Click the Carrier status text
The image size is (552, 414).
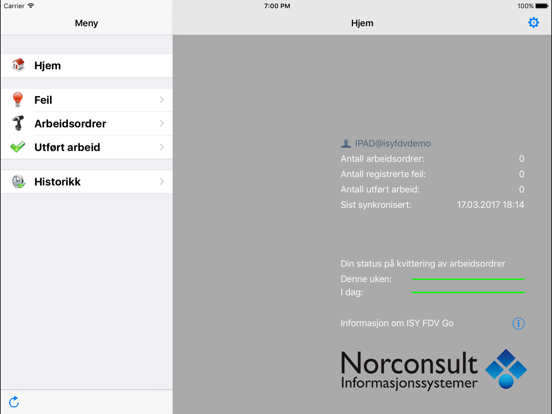(14, 6)
